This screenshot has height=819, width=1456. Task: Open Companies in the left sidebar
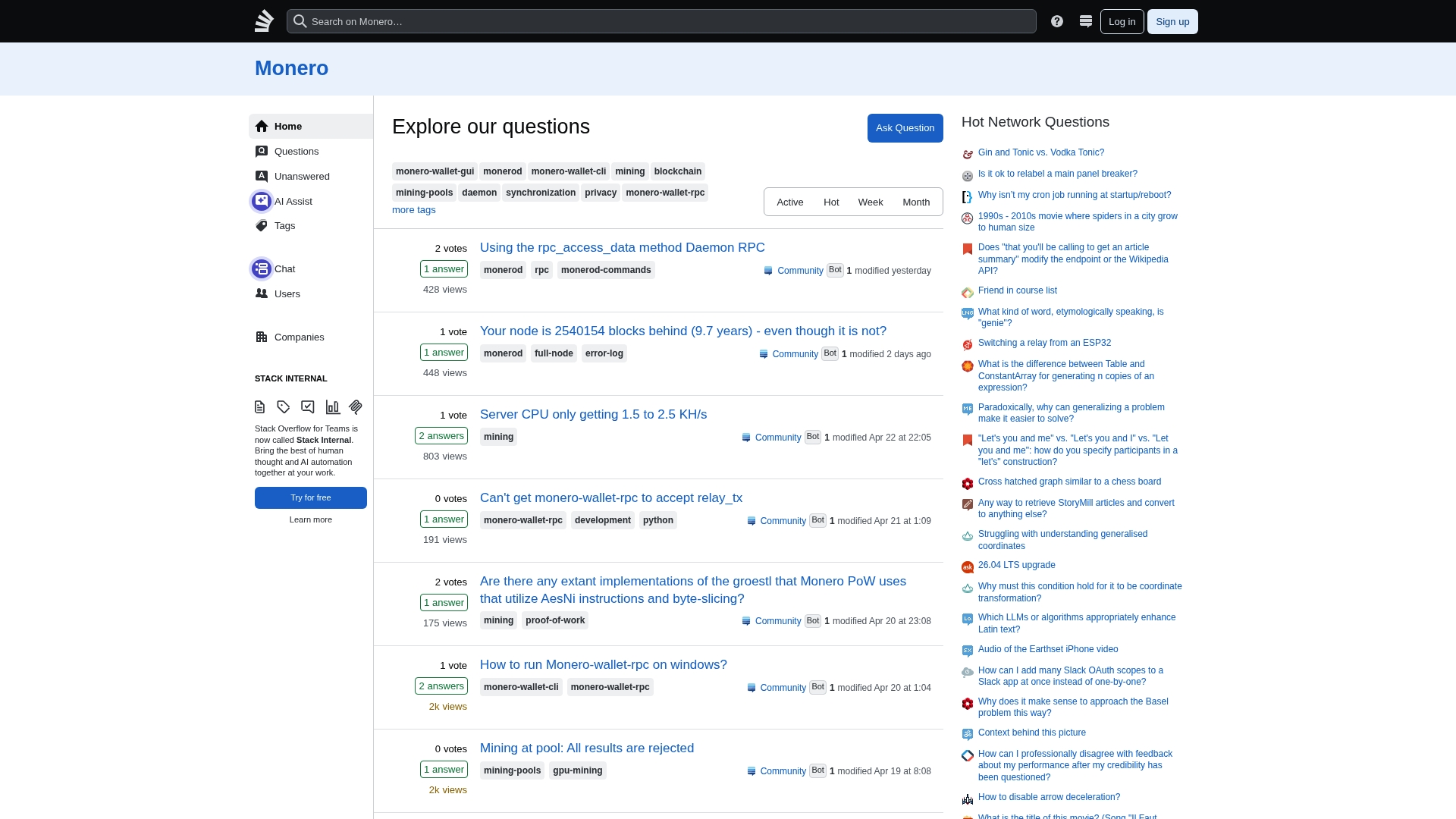(299, 337)
